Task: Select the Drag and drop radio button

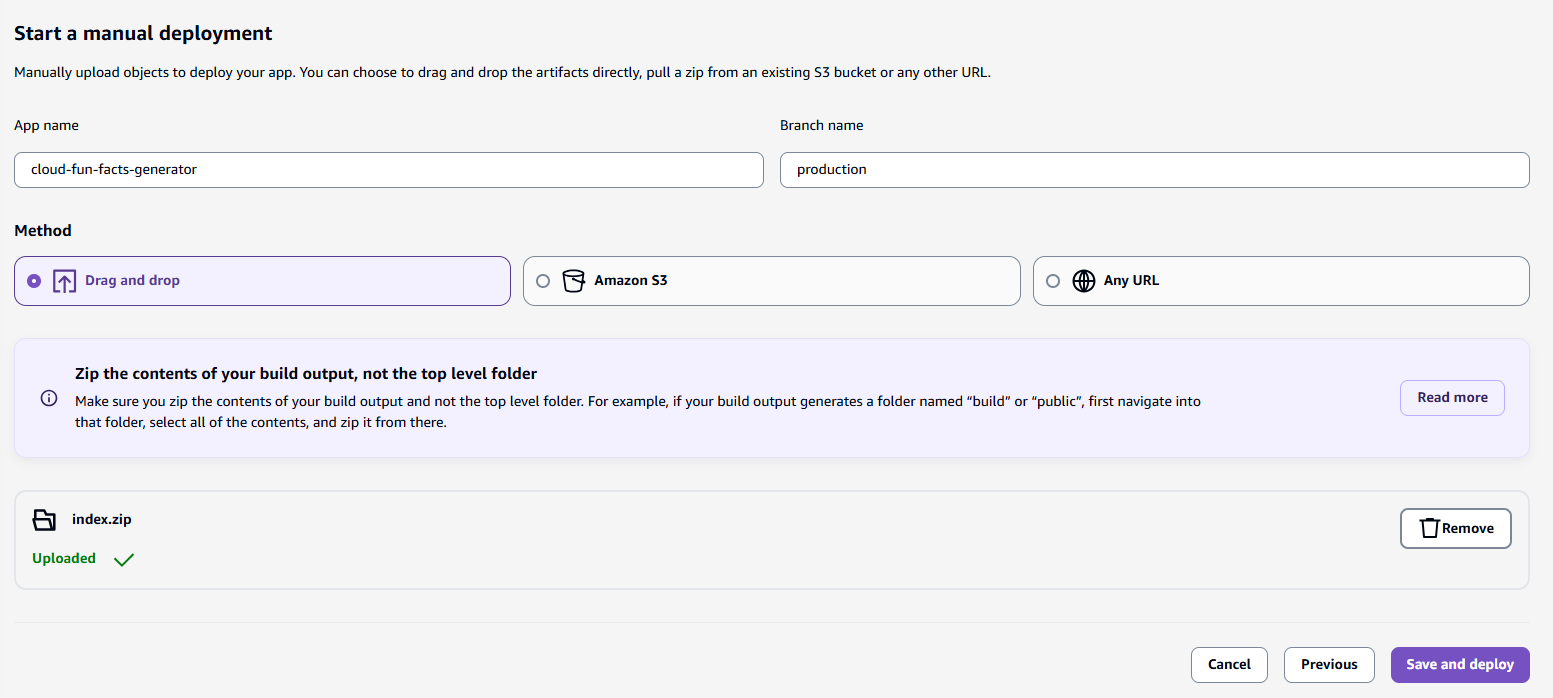Action: [34, 281]
